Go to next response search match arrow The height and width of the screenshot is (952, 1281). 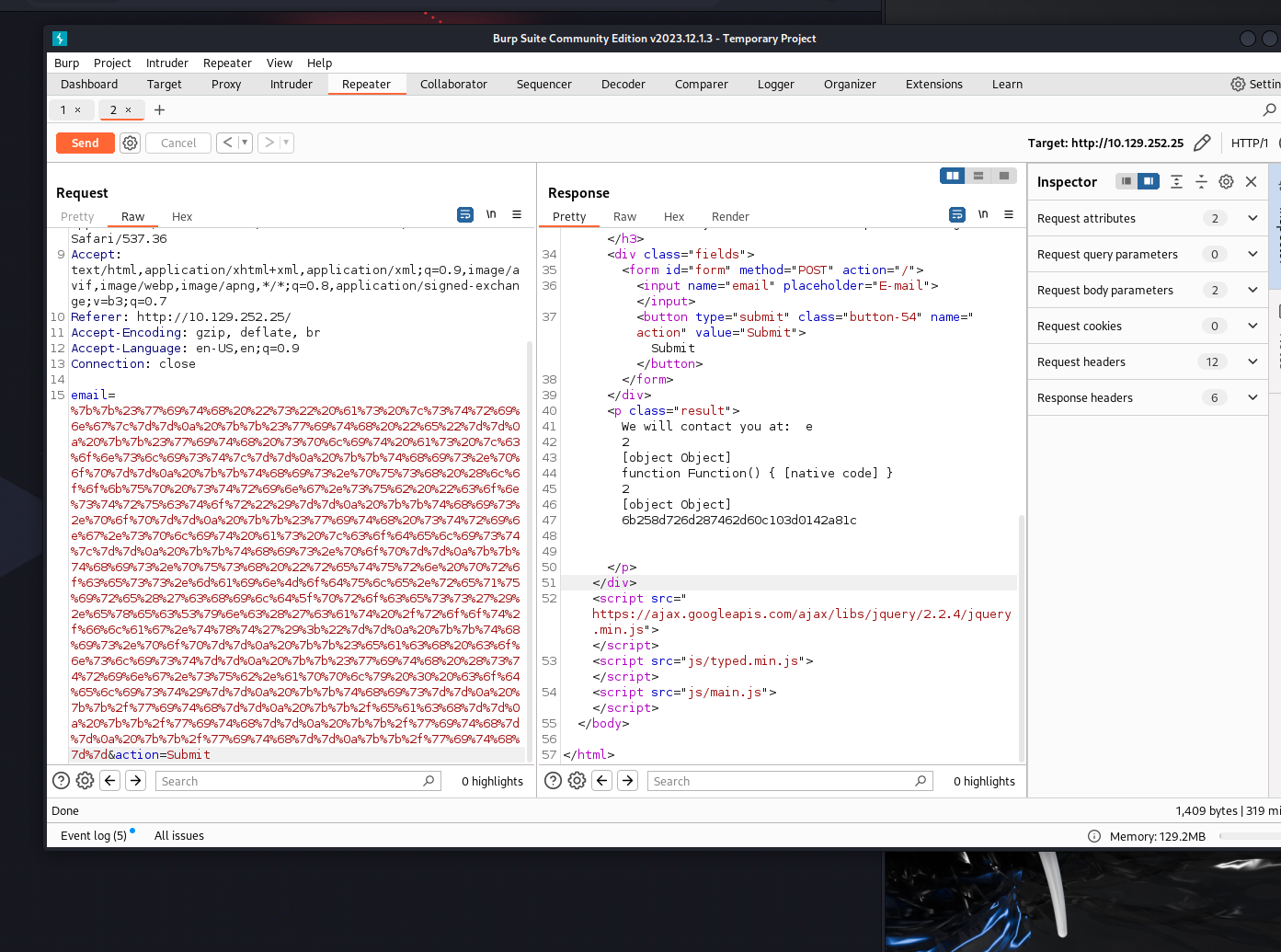click(x=627, y=781)
